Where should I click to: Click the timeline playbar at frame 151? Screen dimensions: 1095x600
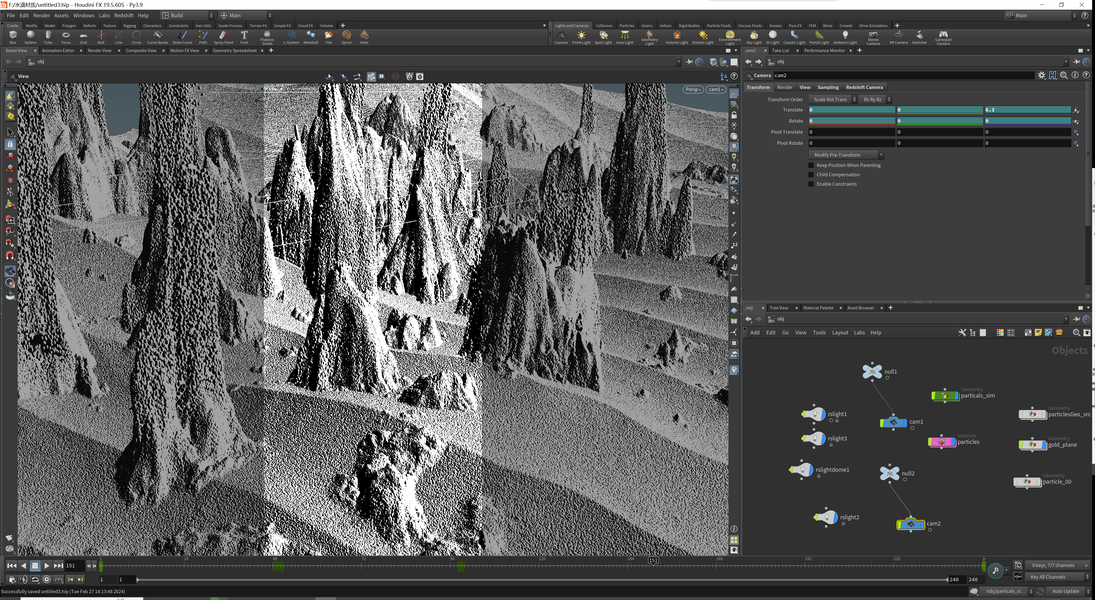[x=653, y=564]
